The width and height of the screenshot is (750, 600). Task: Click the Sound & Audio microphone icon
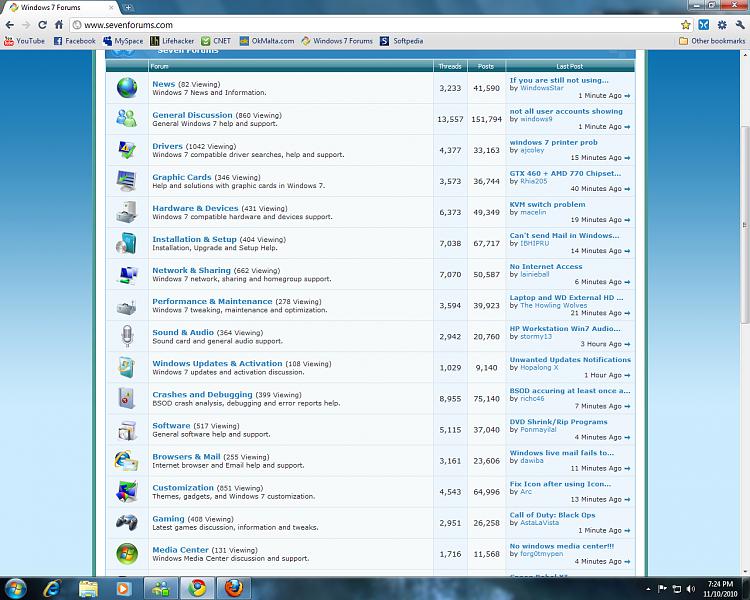pyautogui.click(x=127, y=336)
